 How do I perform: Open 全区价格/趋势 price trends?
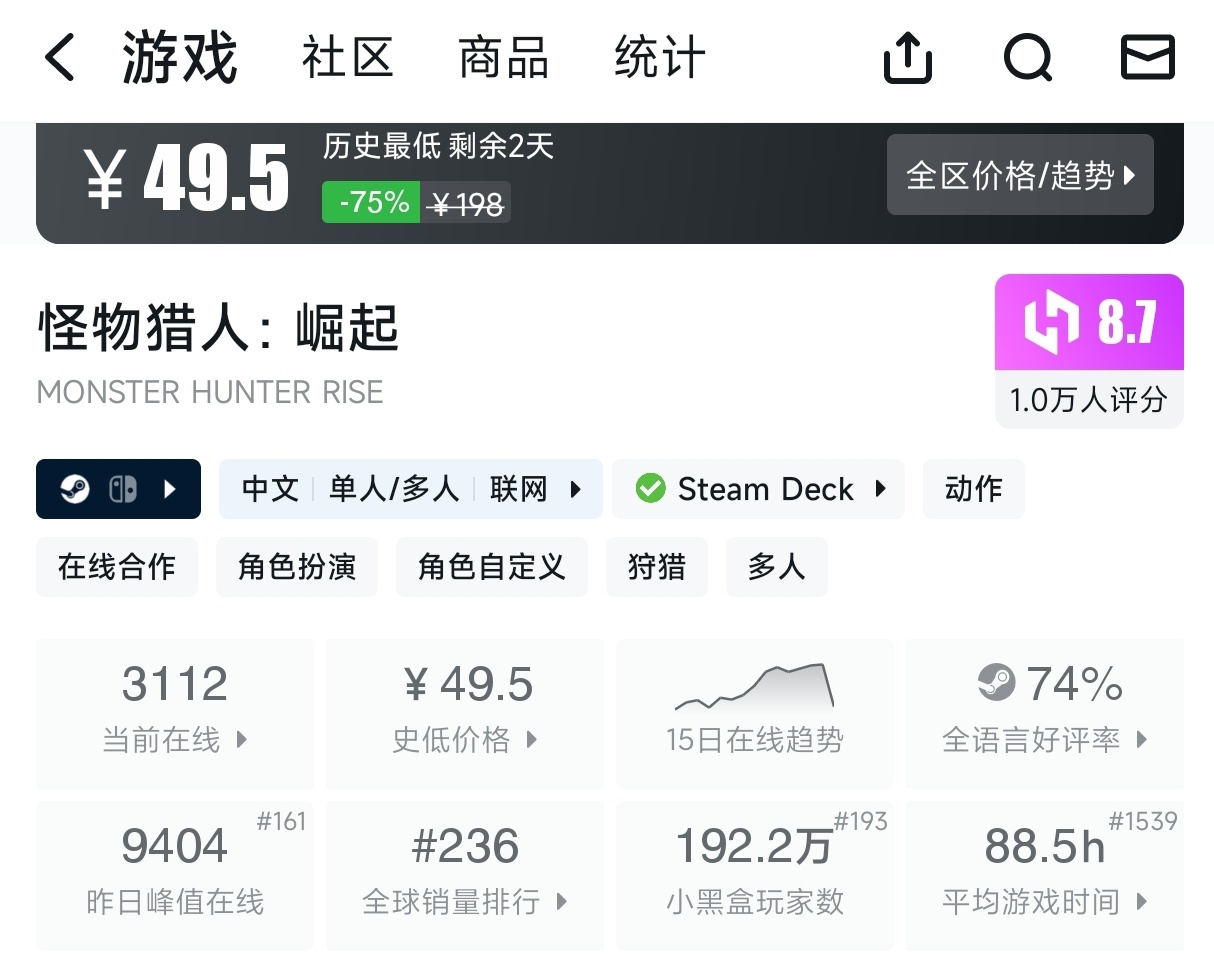coord(1020,176)
